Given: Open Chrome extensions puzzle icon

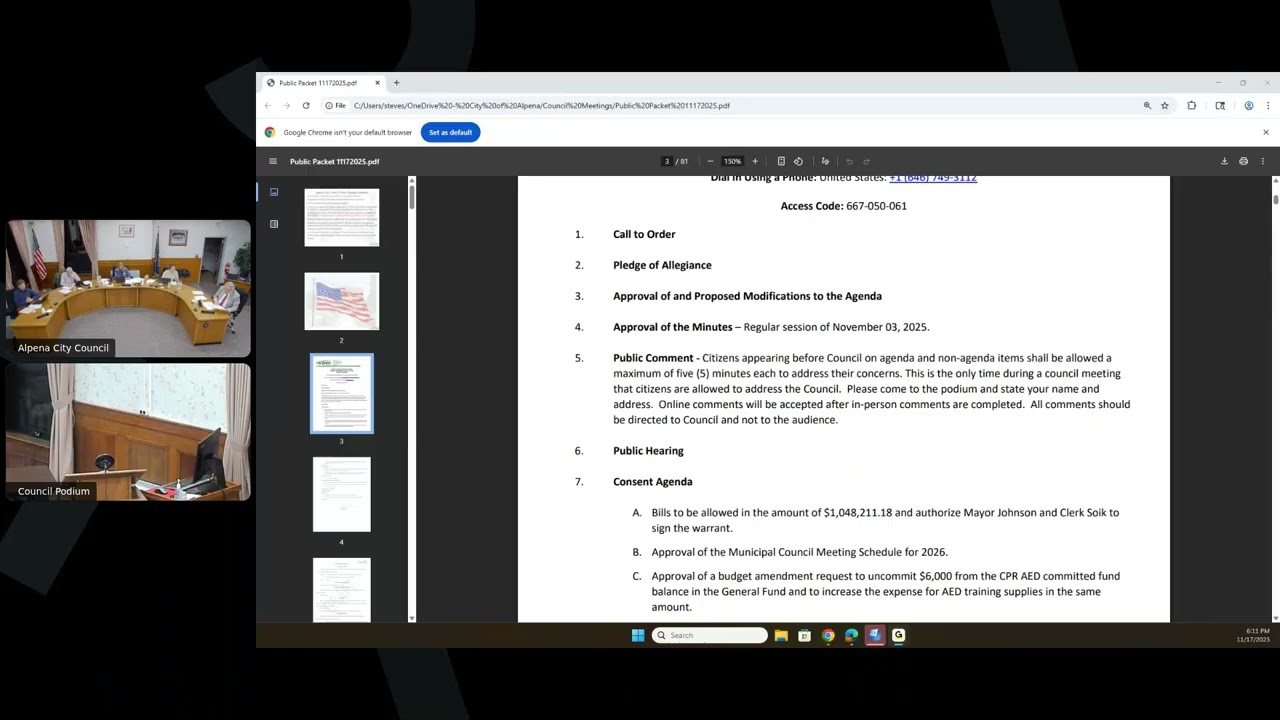Looking at the screenshot, I should click(x=1192, y=105).
